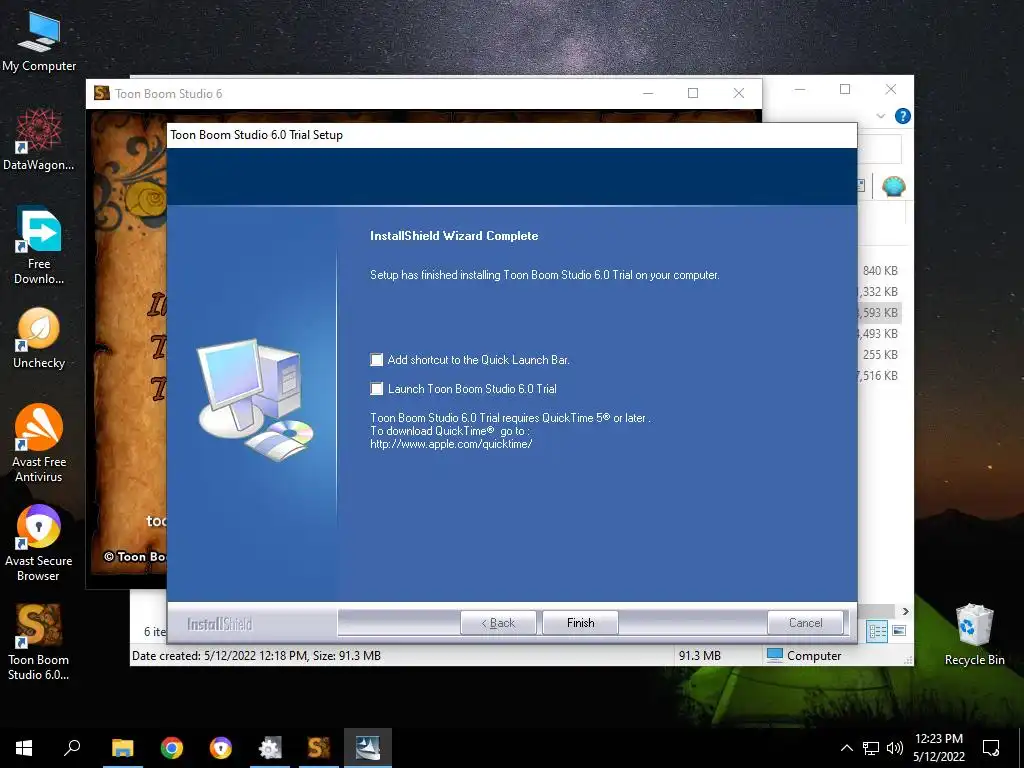Click the Toon Boom Studio 6 title icon
1024x768 pixels.
[x=101, y=93]
